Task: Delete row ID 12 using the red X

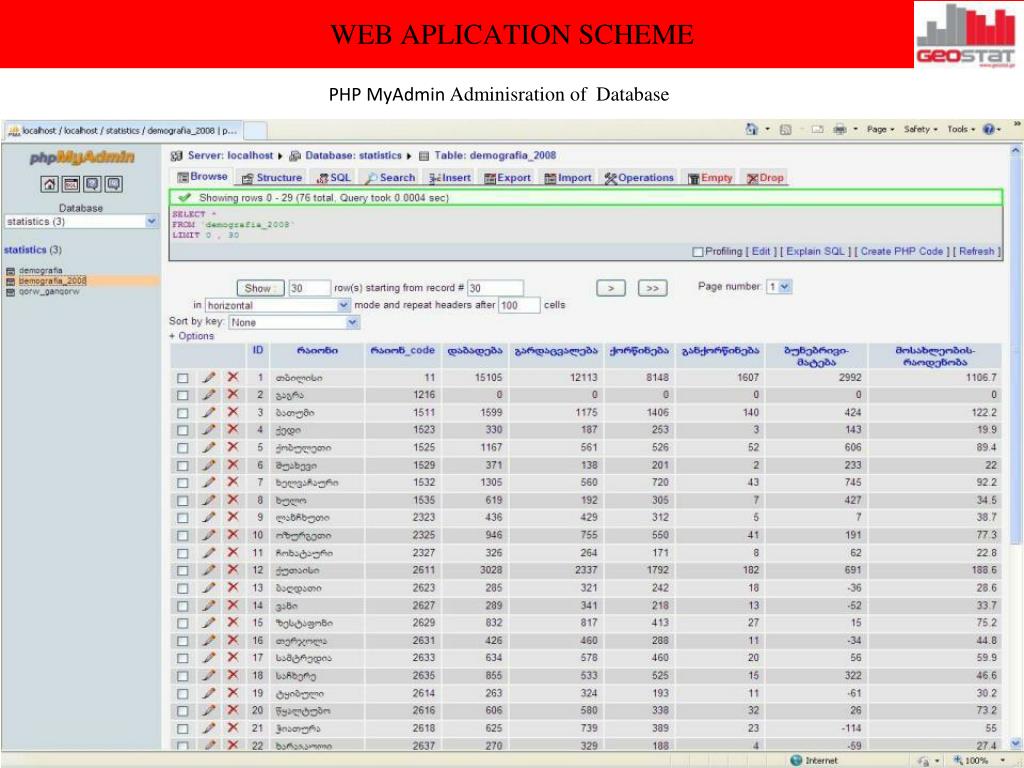Action: click(x=232, y=569)
